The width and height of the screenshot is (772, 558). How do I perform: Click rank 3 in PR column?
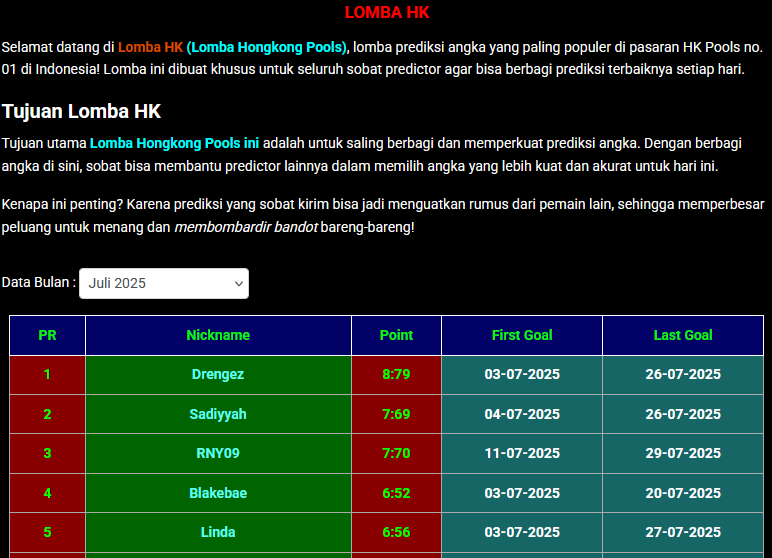[x=47, y=453]
